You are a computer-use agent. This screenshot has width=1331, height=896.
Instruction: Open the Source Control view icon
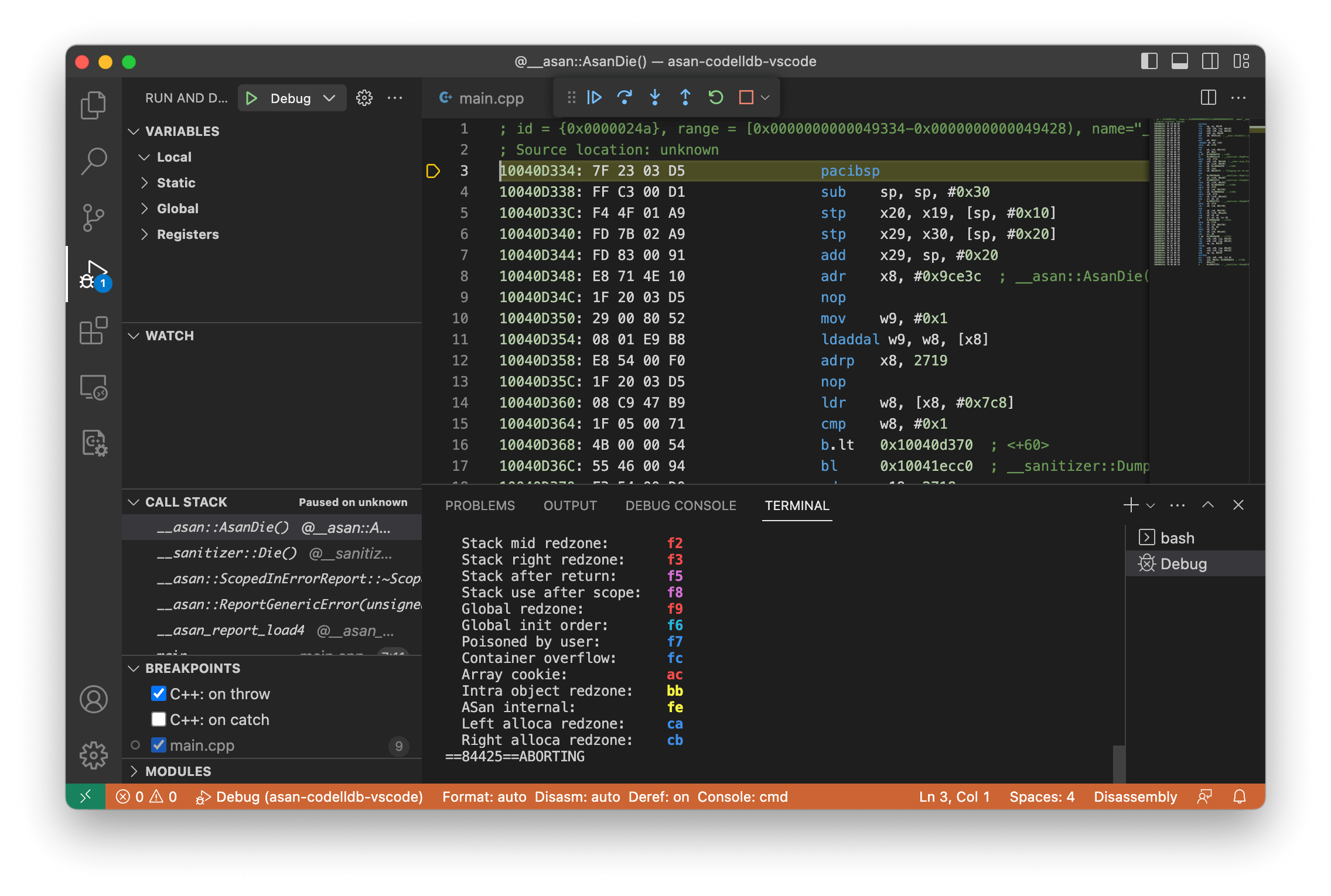coord(93,217)
